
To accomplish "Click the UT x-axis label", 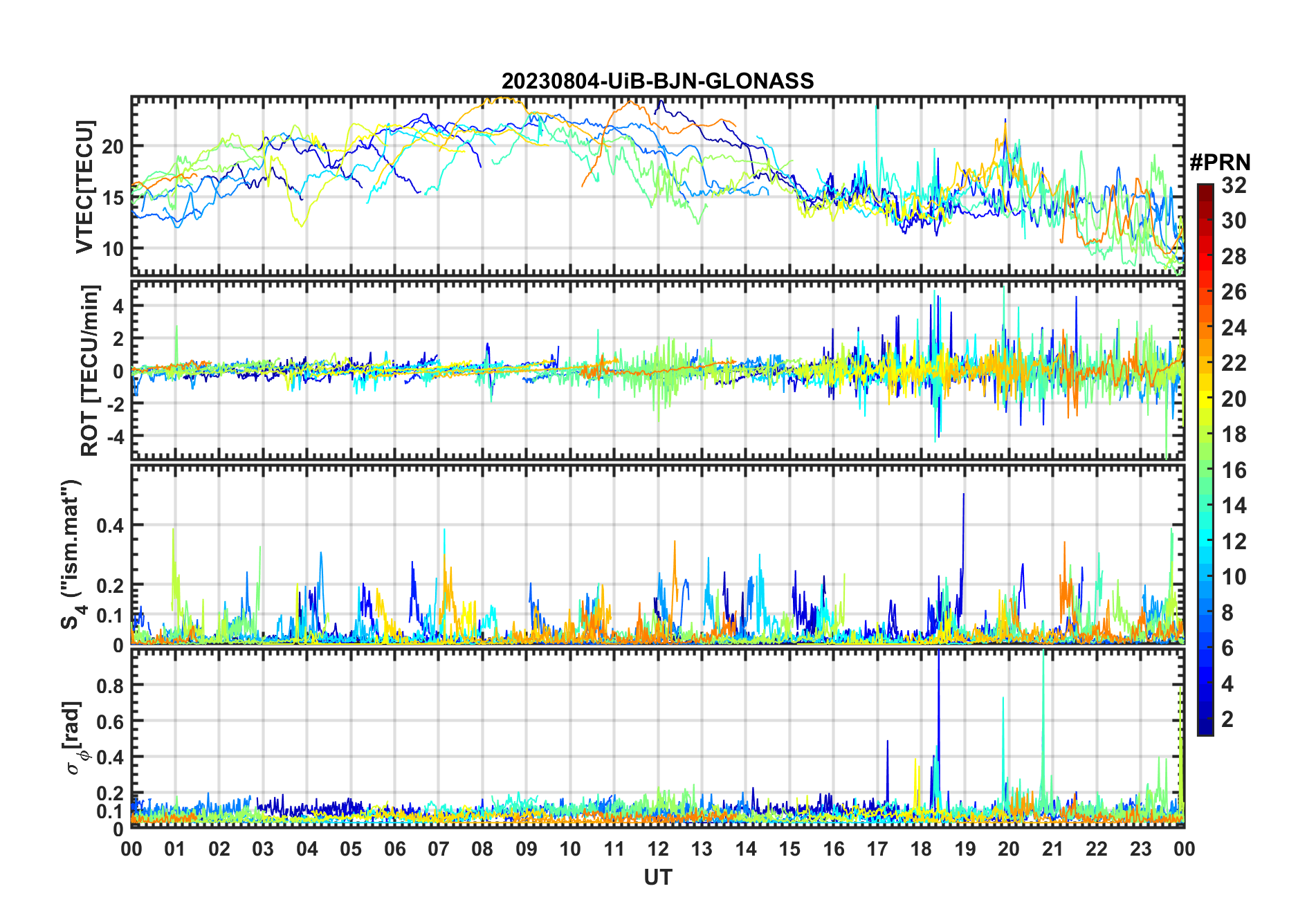I will 657,878.
